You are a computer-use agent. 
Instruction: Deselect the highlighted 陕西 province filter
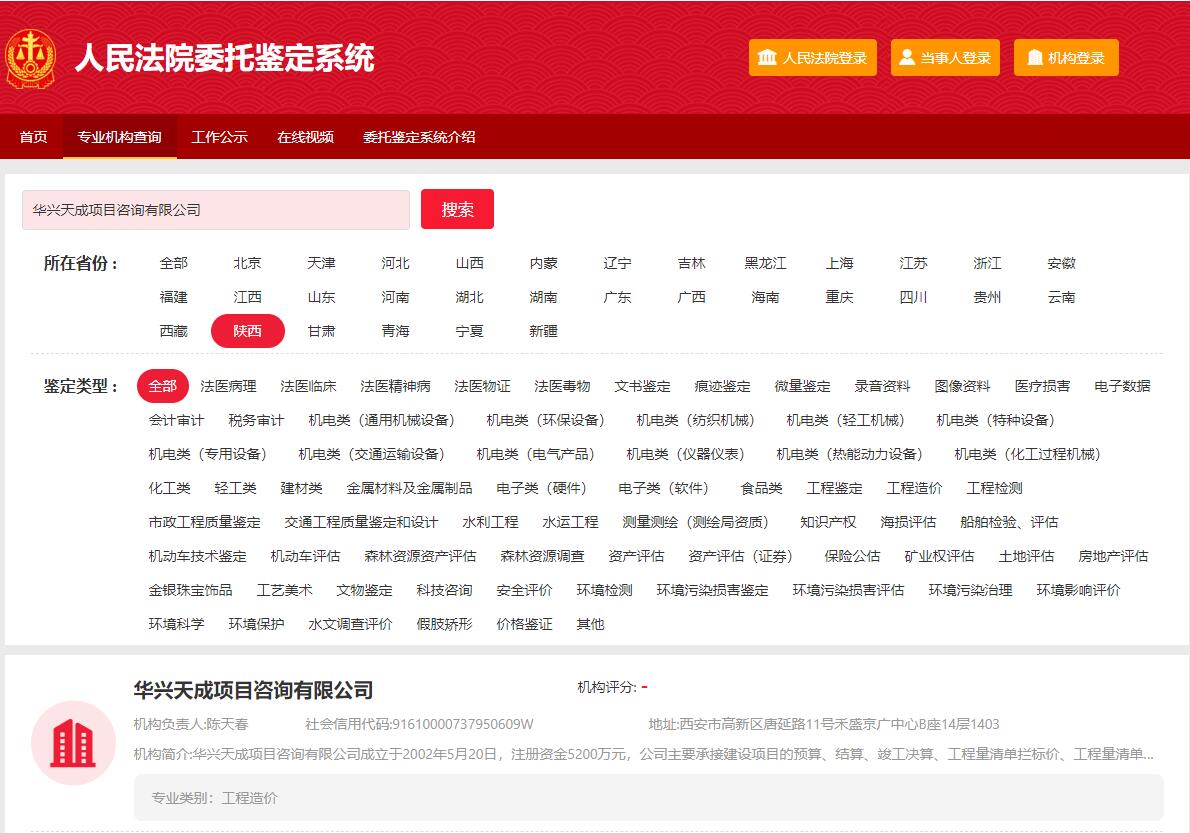point(247,331)
